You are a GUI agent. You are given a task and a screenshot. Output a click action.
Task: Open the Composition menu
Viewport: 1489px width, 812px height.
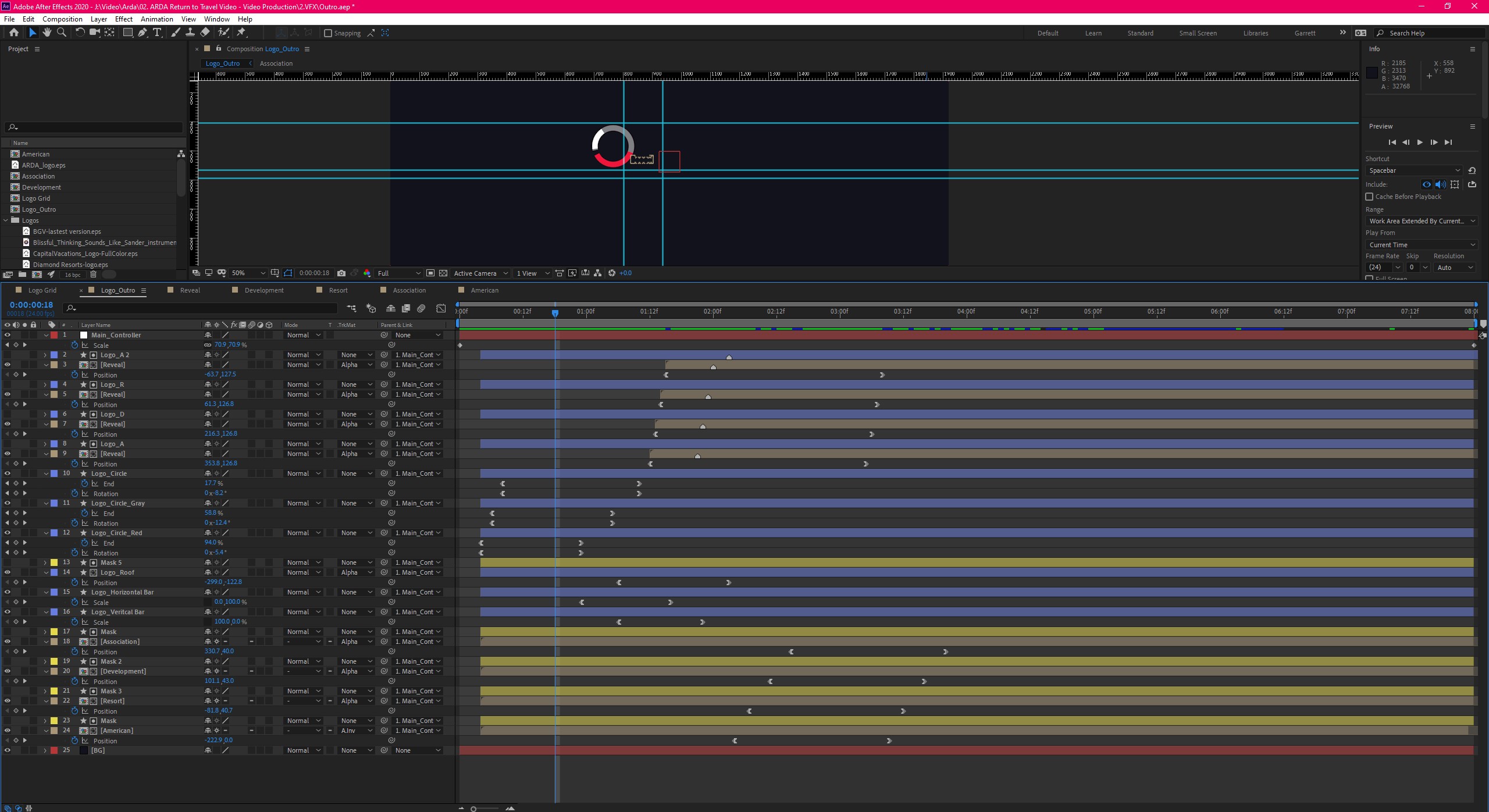click(62, 19)
